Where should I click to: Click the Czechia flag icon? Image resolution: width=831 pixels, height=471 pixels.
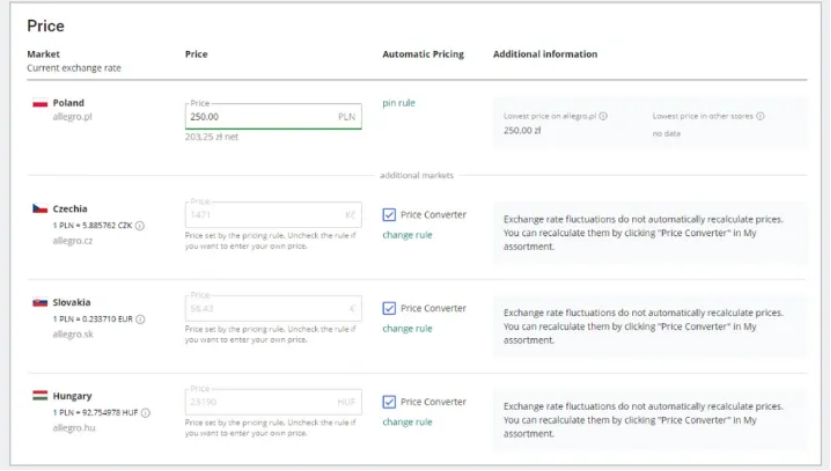(40, 209)
